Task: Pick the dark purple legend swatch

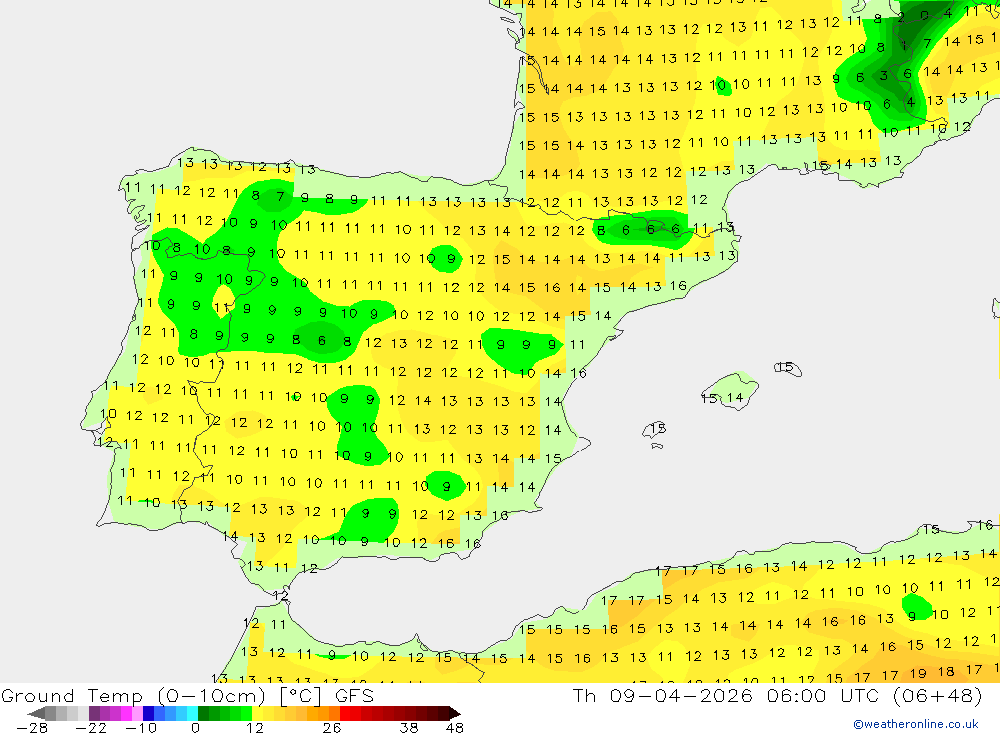Action: coord(94,713)
